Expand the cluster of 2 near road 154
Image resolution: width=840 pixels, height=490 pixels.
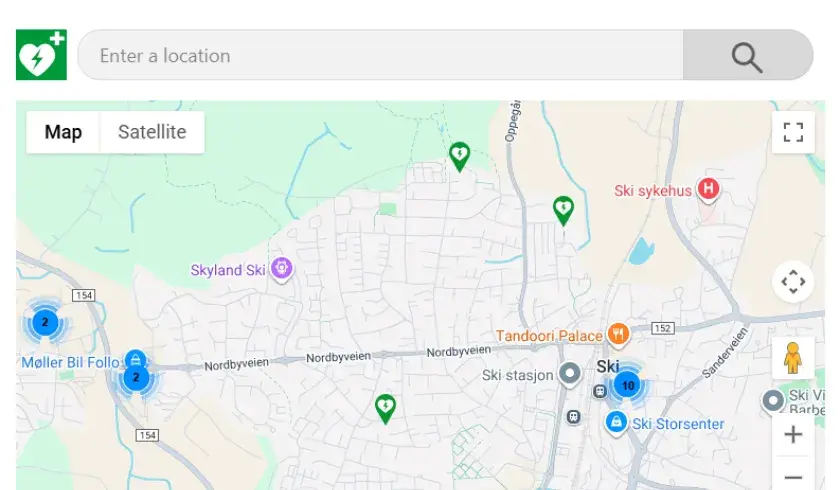coord(45,322)
